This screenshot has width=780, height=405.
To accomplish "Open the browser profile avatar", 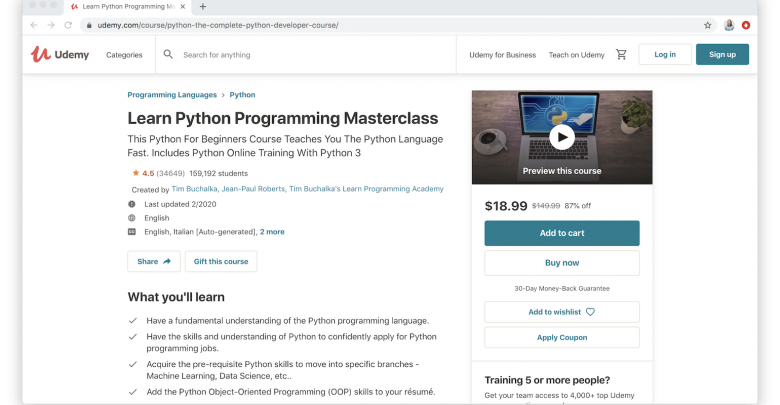I will point(729,25).
